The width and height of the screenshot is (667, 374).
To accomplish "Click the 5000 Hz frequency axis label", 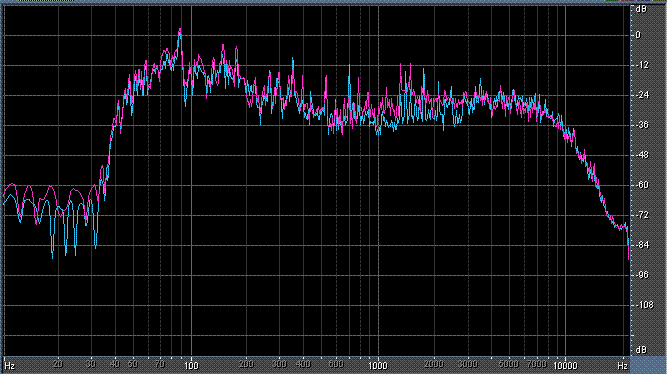I will [x=508, y=364].
